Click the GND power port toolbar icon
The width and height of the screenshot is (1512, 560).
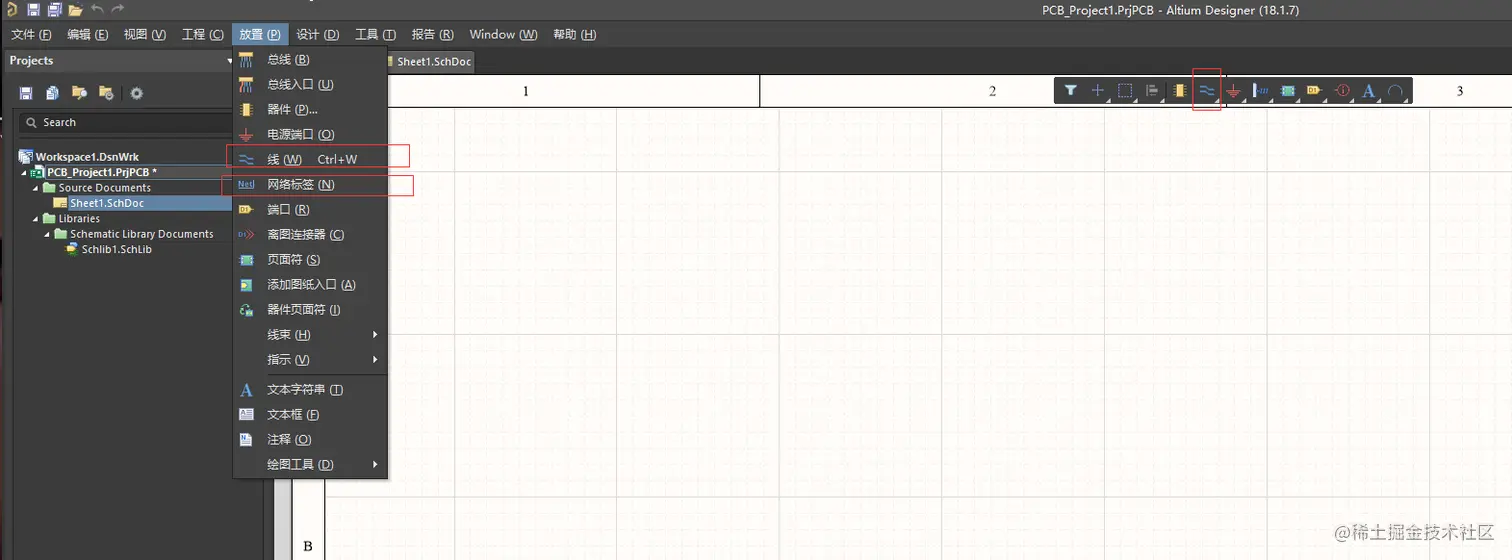pyautogui.click(x=1234, y=92)
